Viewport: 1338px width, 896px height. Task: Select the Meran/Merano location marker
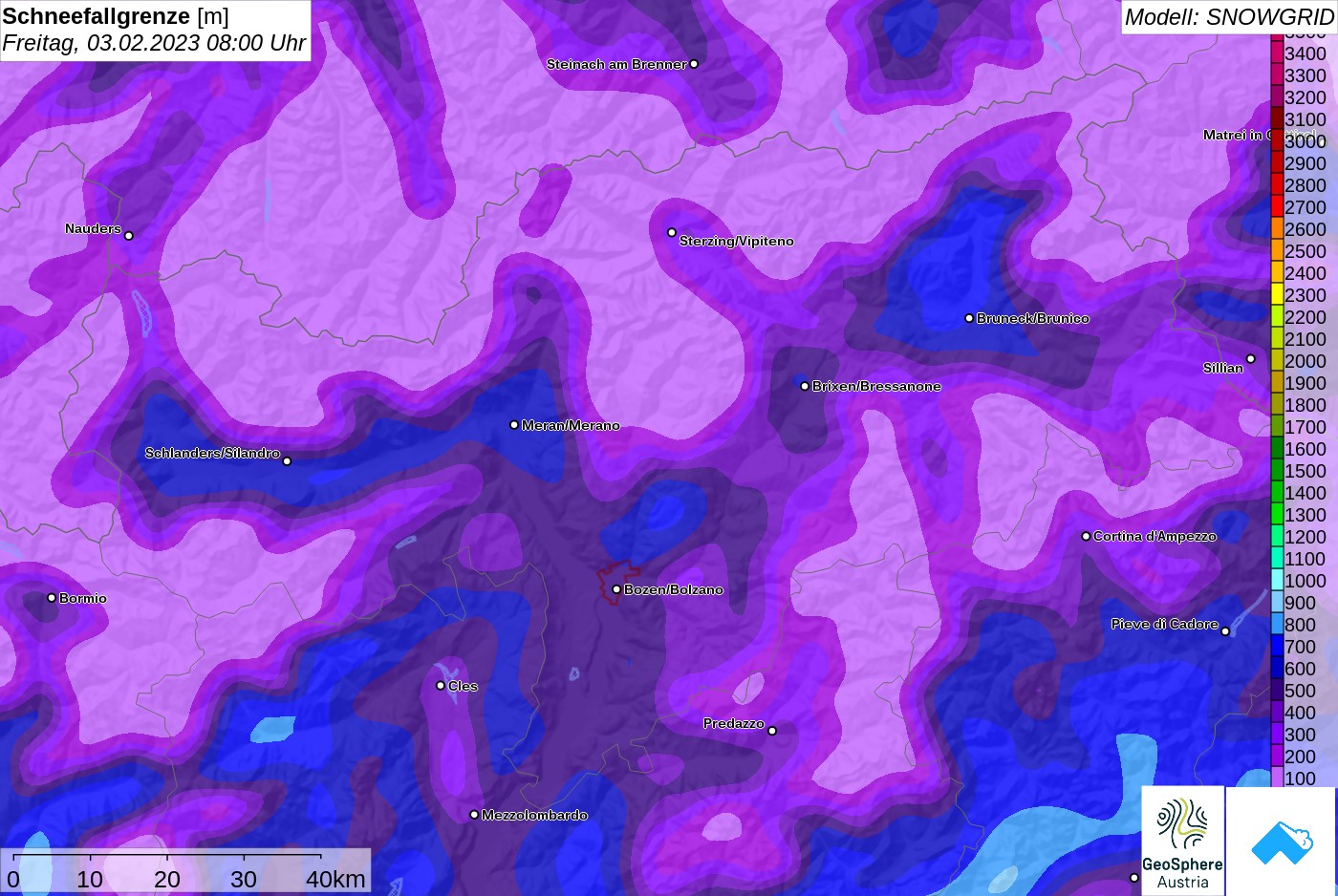click(x=514, y=424)
